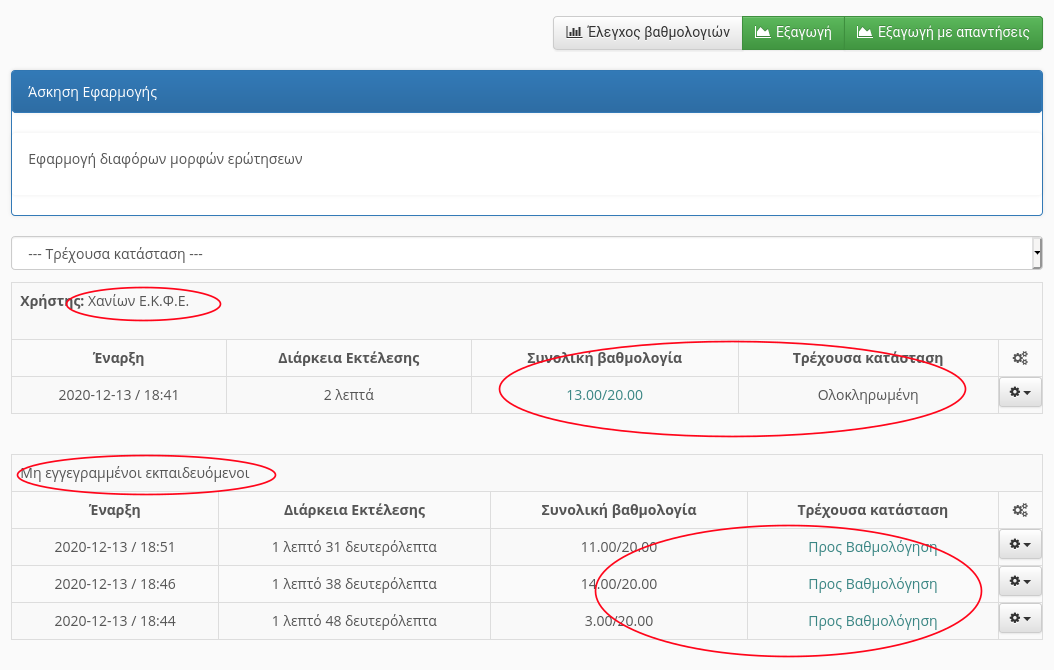This screenshot has height=670, width=1054.
Task: Click Τρέχουσα κατάσταση header in Χανίων Ε.Κ.Φ.Ε. table
Action: coord(868,358)
